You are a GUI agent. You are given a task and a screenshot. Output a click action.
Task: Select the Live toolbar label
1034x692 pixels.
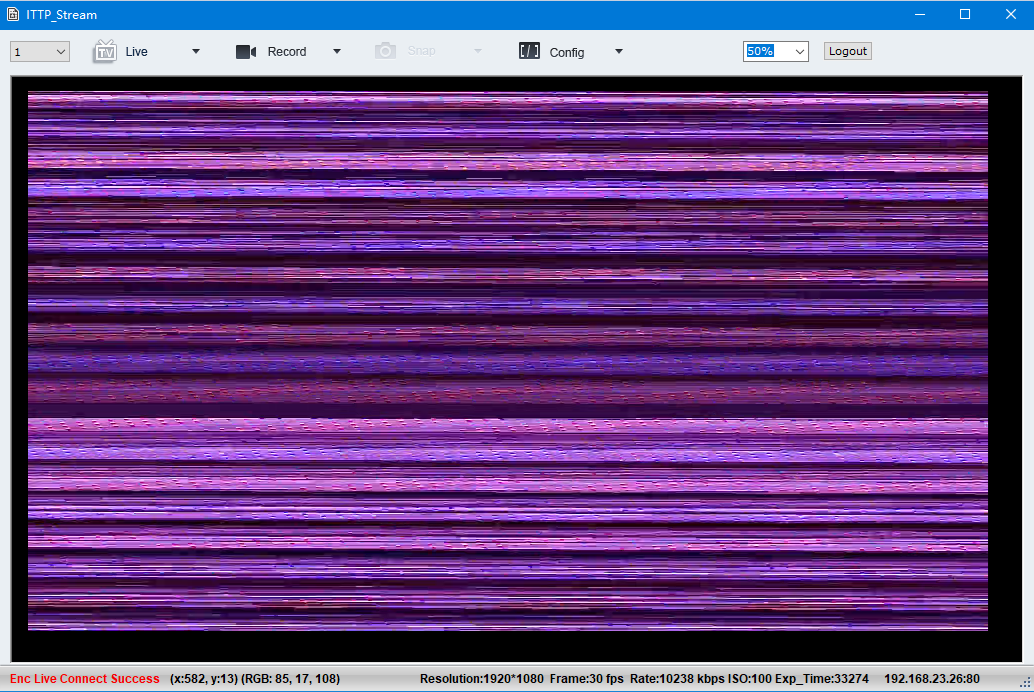(137, 52)
